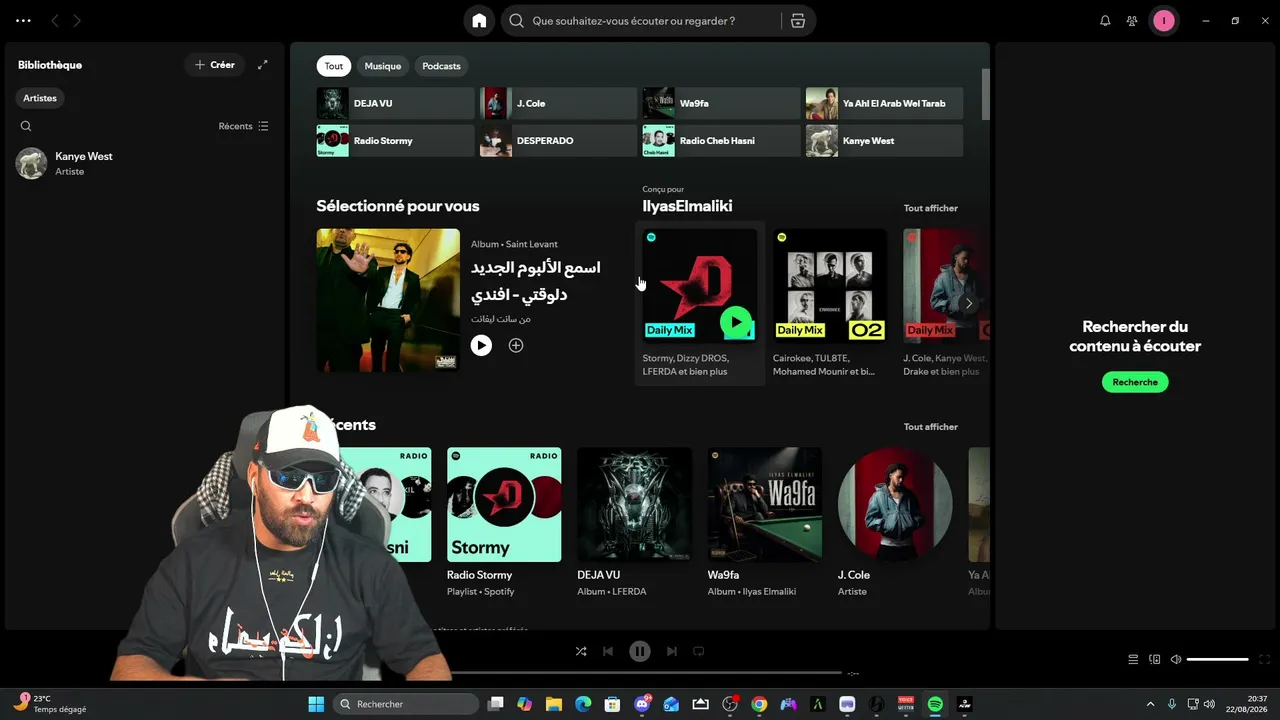This screenshot has width=1280, height=720.
Task: Open the weather widget showing 23°C
Action: pyautogui.click(x=50, y=704)
